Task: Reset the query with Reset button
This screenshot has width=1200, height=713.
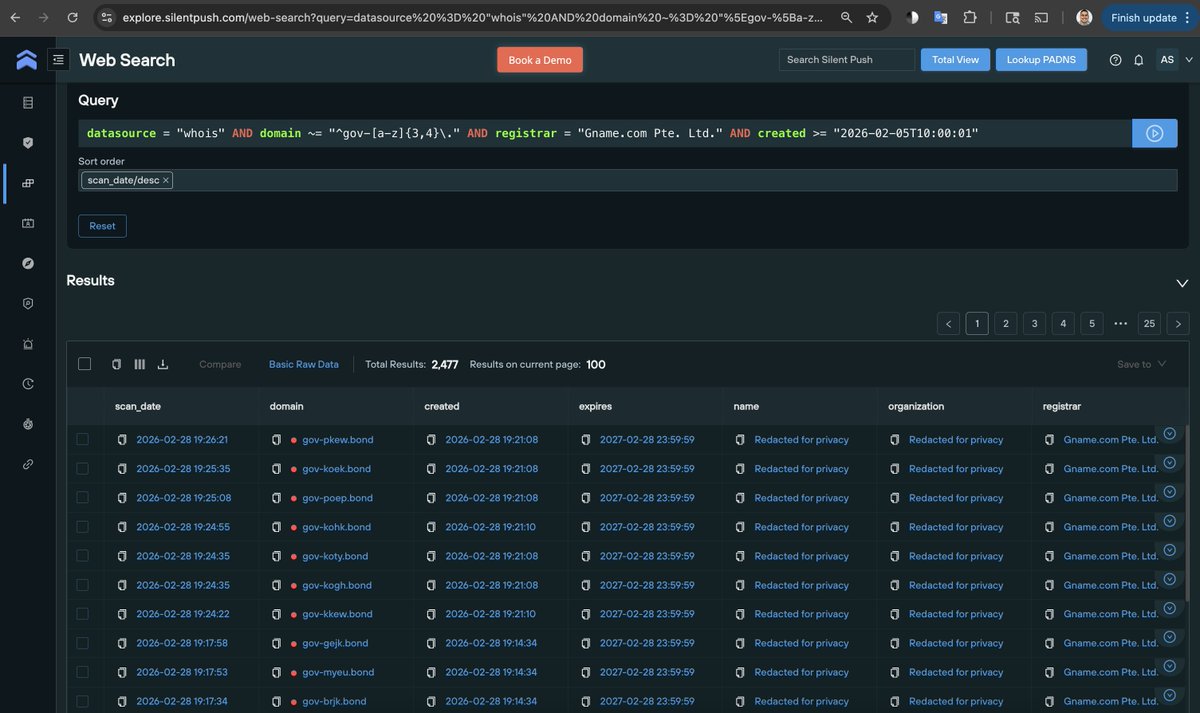Action: click(x=102, y=226)
